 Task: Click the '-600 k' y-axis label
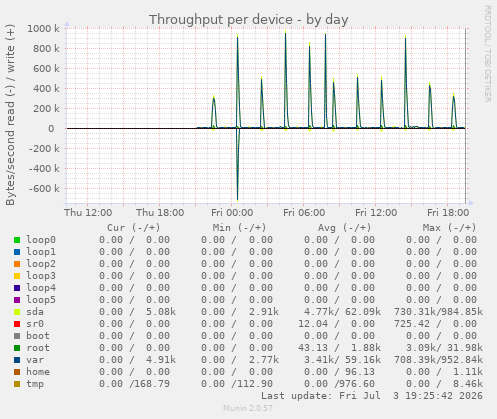coord(44,189)
